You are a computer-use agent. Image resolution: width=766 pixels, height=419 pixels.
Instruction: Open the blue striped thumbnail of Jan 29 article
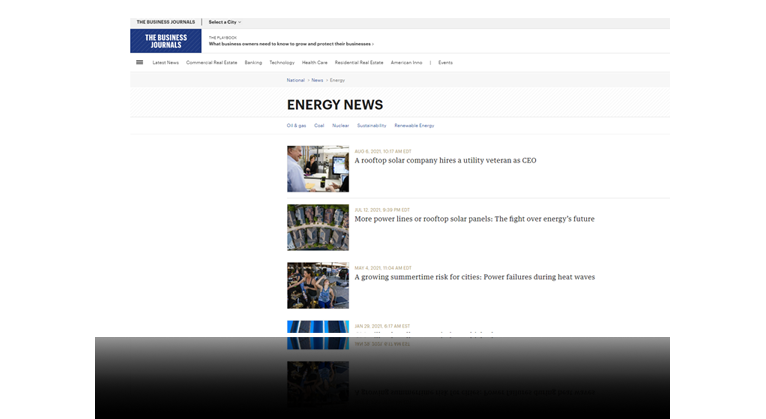tap(318, 328)
